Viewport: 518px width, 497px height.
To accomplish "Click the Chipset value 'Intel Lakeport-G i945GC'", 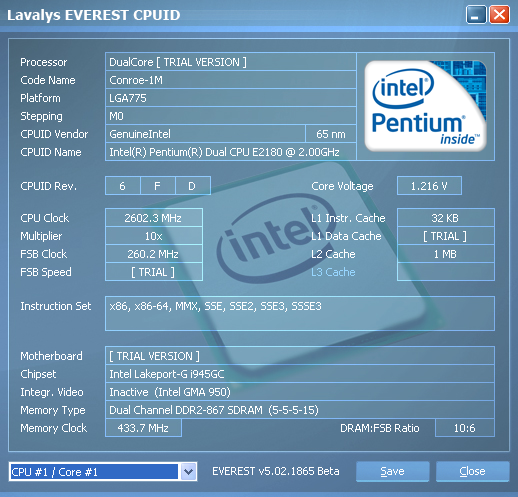I will click(300, 374).
